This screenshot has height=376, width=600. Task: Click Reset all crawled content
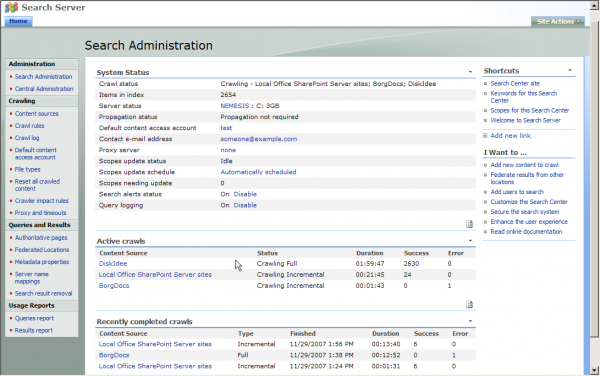tap(37, 185)
